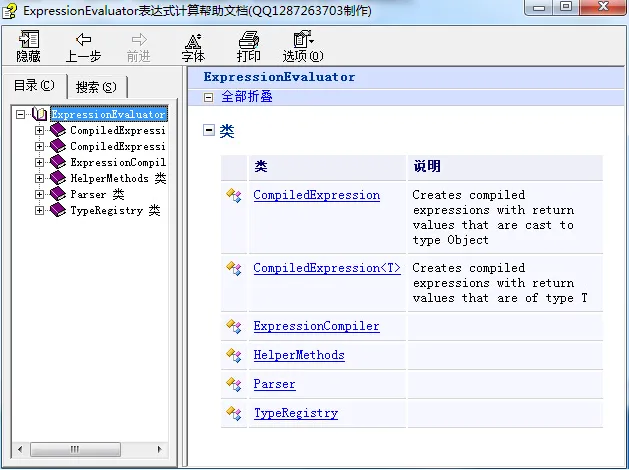Open the Parser class link
The width and height of the screenshot is (629, 470).
click(274, 384)
